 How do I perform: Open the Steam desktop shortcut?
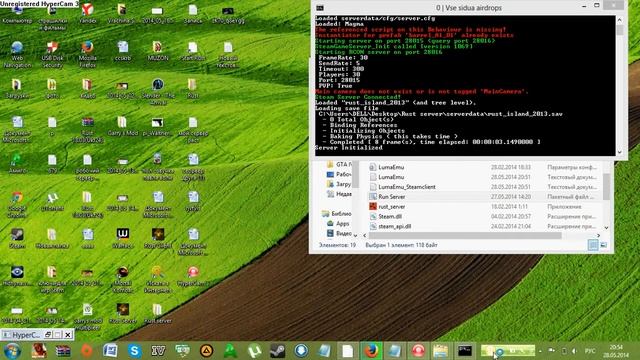tap(17, 239)
